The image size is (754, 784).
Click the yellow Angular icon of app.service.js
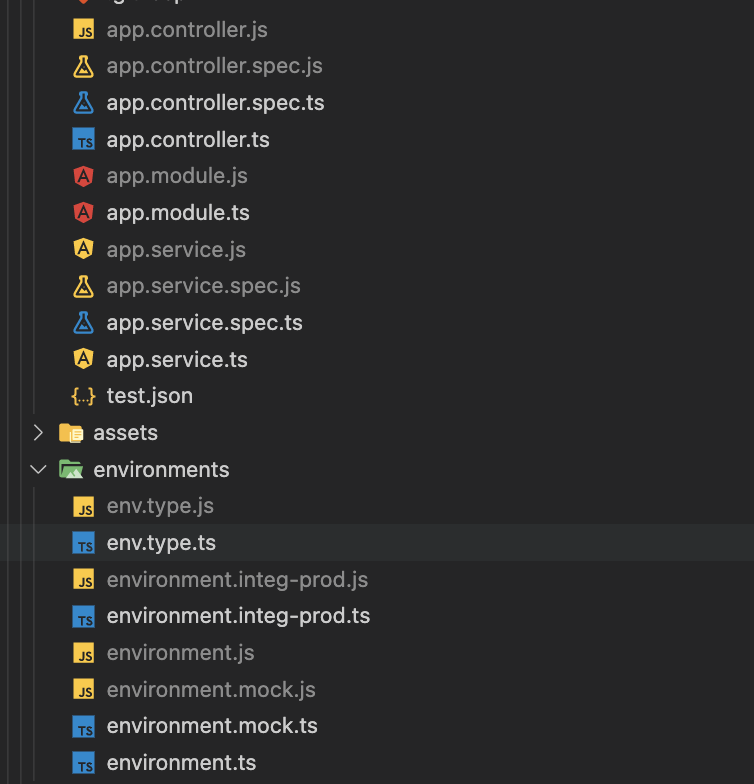(x=84, y=250)
